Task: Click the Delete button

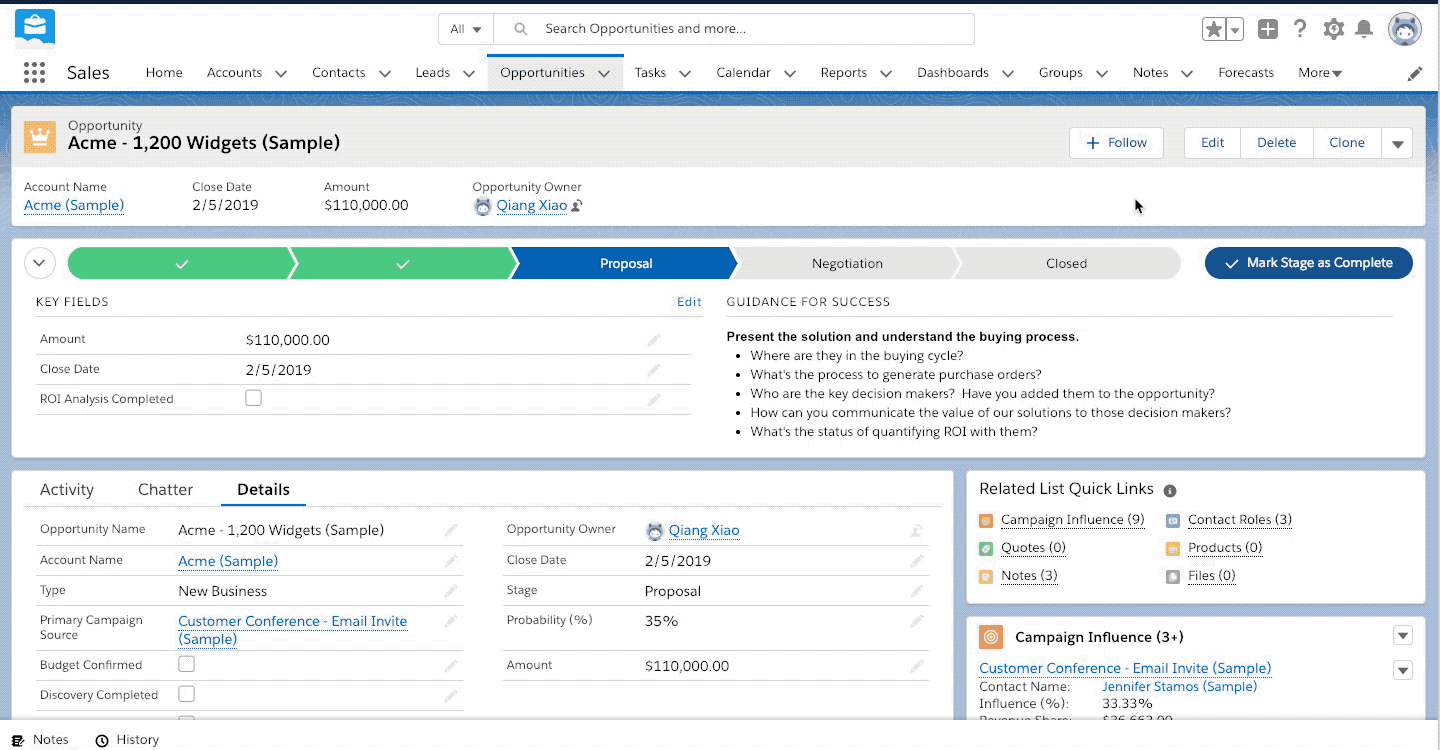Action: (x=1277, y=143)
